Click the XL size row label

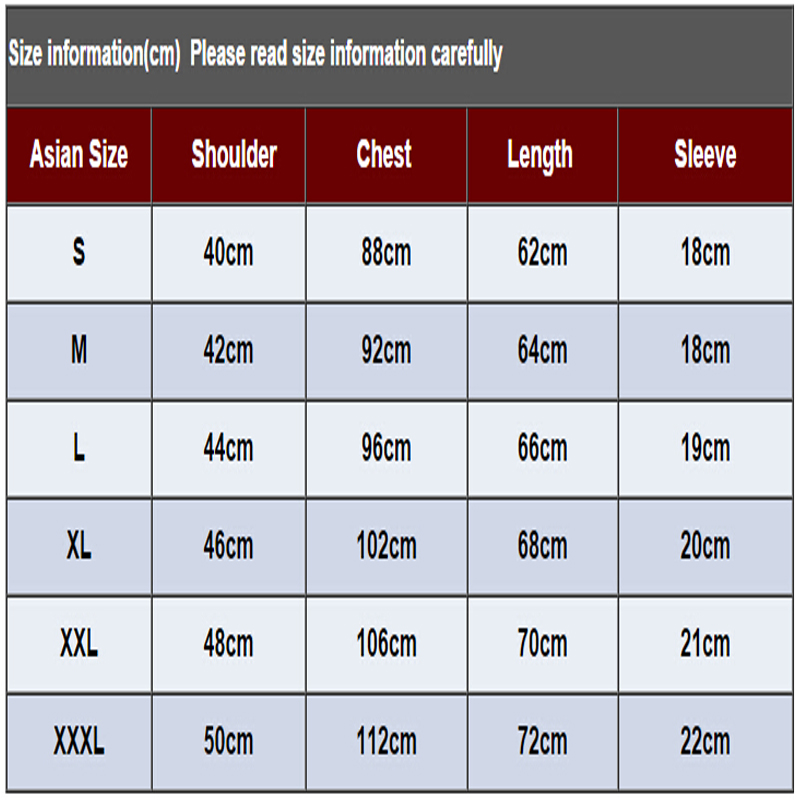pos(79,546)
